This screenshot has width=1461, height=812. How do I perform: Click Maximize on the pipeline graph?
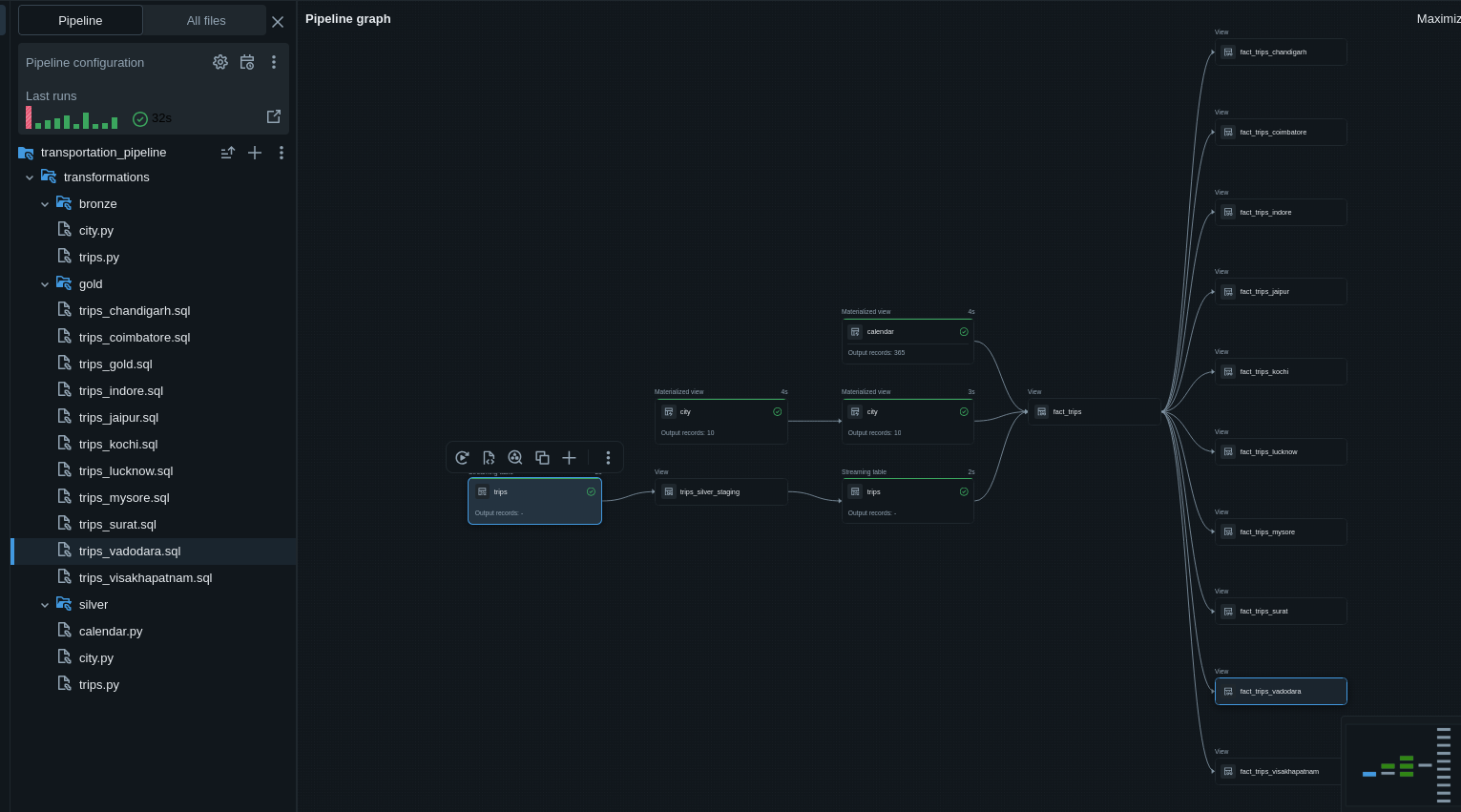point(1437,18)
